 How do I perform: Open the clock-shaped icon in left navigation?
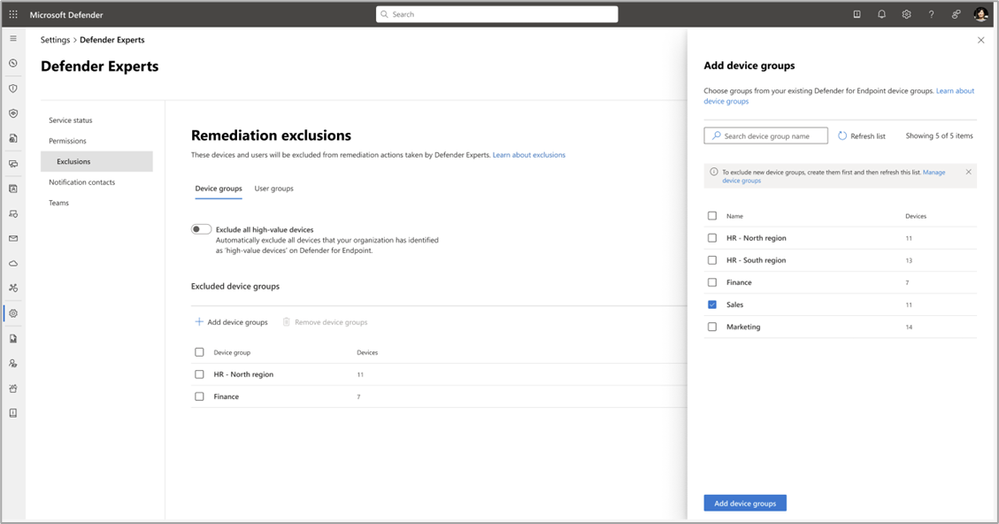point(13,63)
